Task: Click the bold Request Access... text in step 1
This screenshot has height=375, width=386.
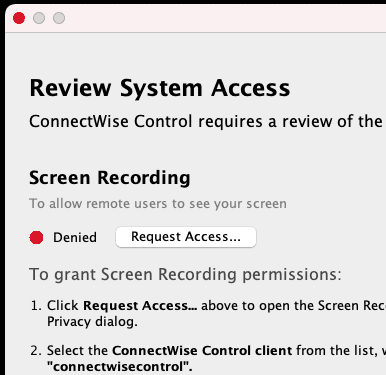Action: coord(140,306)
